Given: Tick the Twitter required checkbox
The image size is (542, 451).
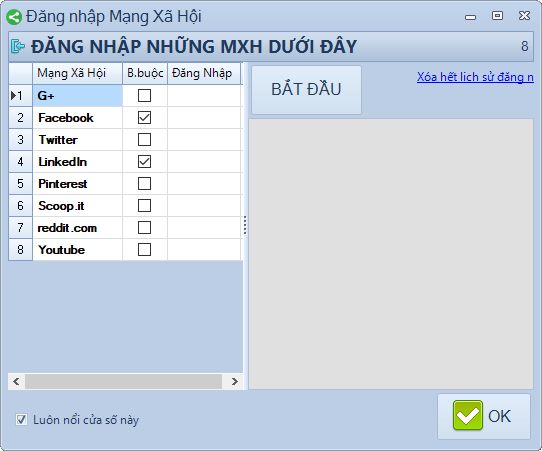Looking at the screenshot, I should (x=144, y=140).
